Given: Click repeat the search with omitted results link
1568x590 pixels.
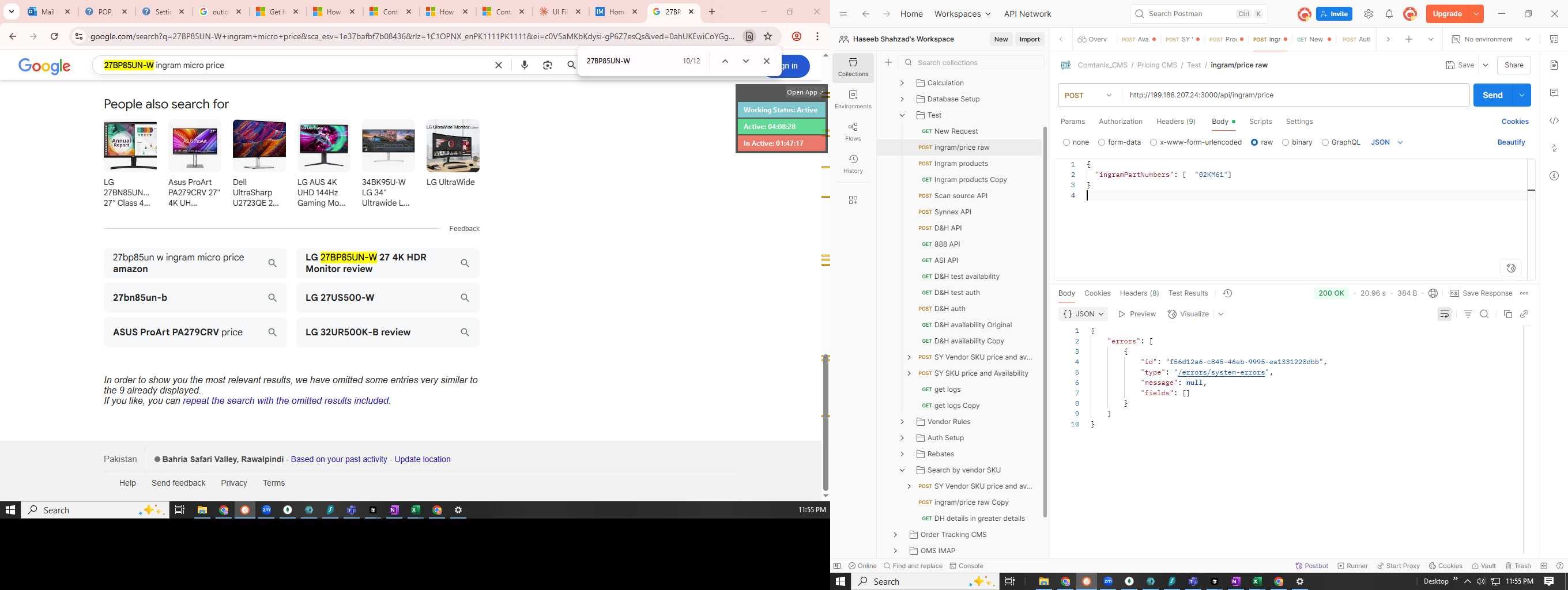Looking at the screenshot, I should 285,401.
